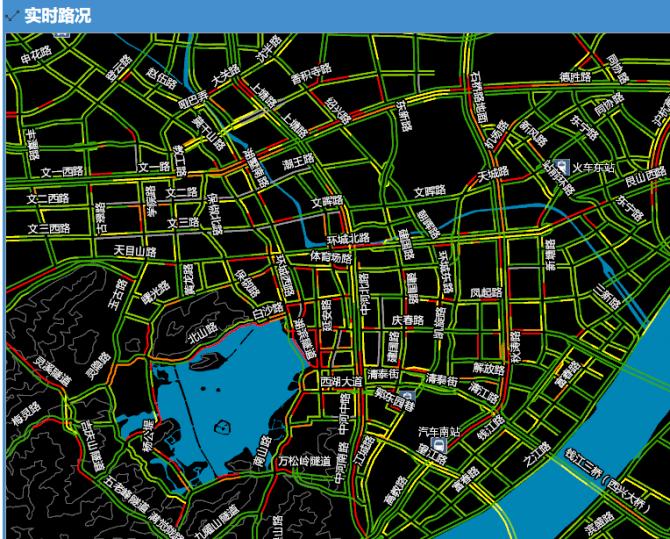Click the 汽车南站 bus station icon
This screenshot has height=539, width=670.
[x=438, y=445]
